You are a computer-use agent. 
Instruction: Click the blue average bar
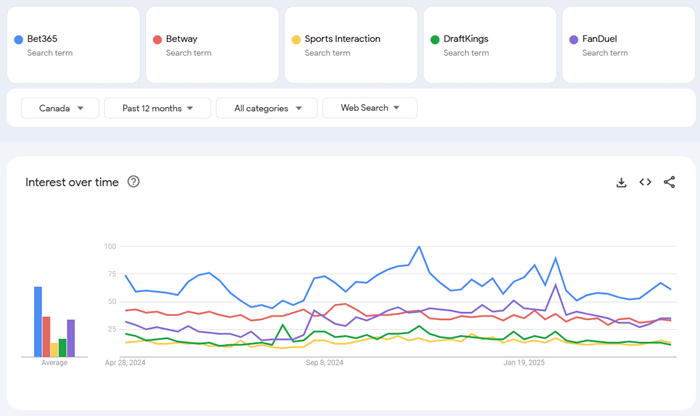pyautogui.click(x=38, y=322)
